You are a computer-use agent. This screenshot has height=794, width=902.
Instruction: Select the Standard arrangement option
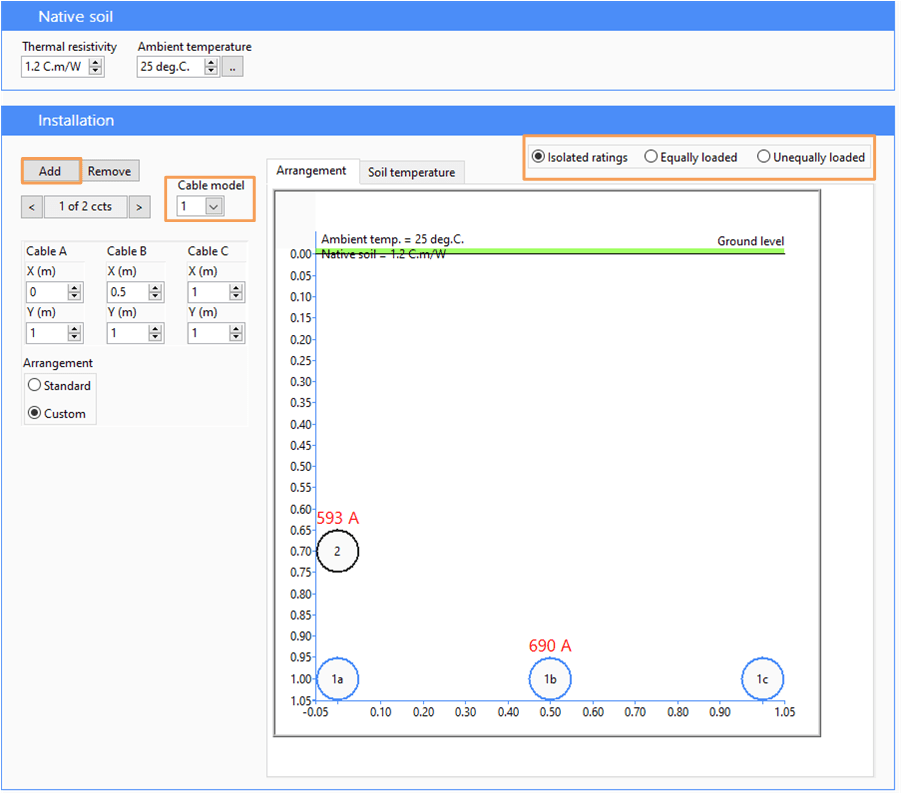[35, 386]
